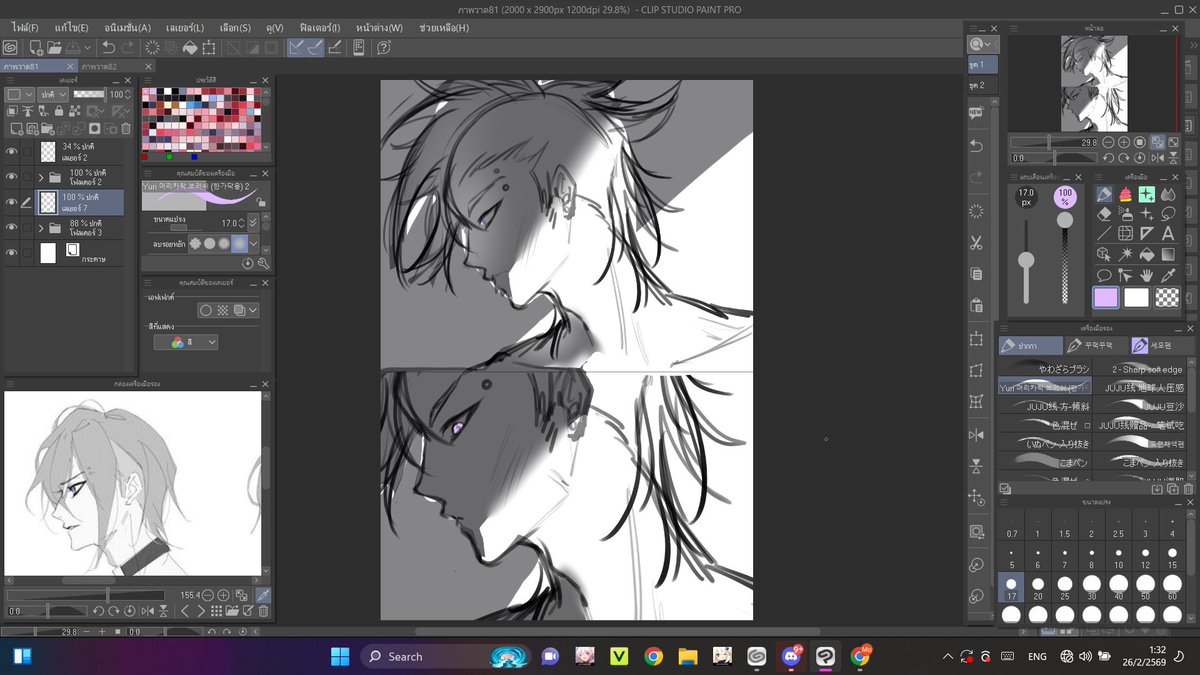
Task: Click the Undo arrow in top command bar
Action: [x=107, y=47]
